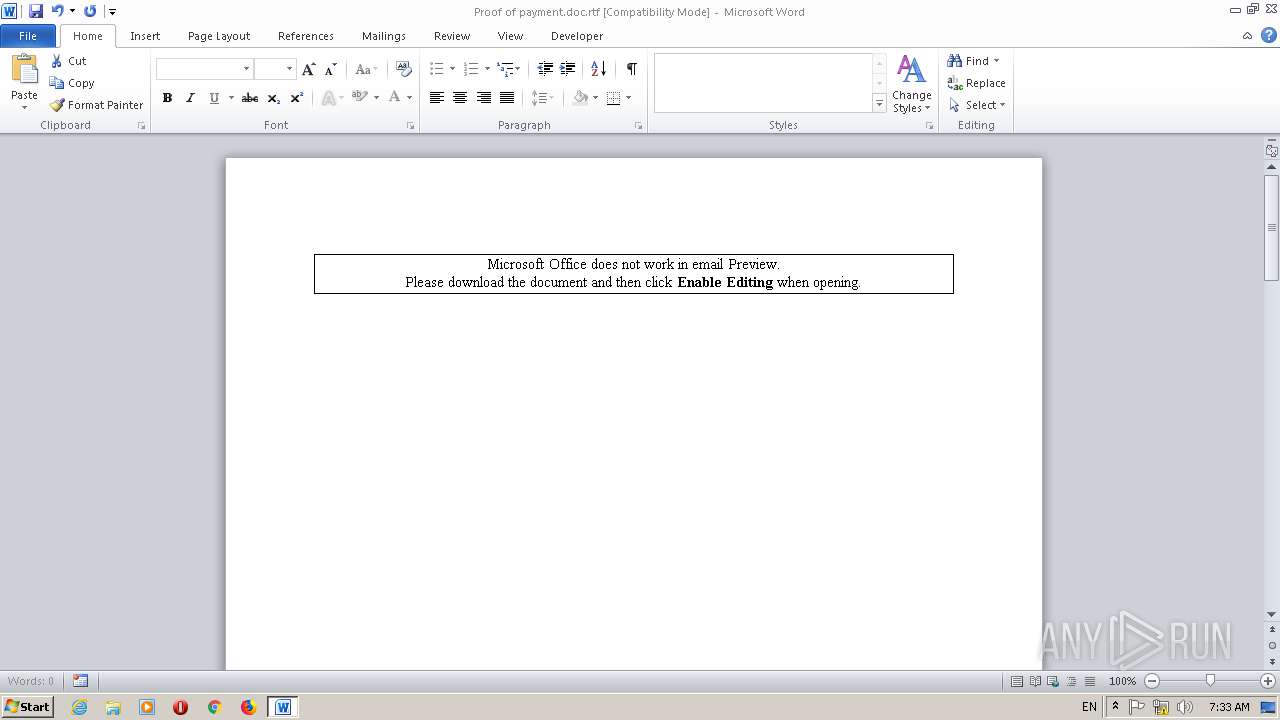Click the Cut scissors icon
The height and width of the screenshot is (720, 1280).
click(x=57, y=61)
